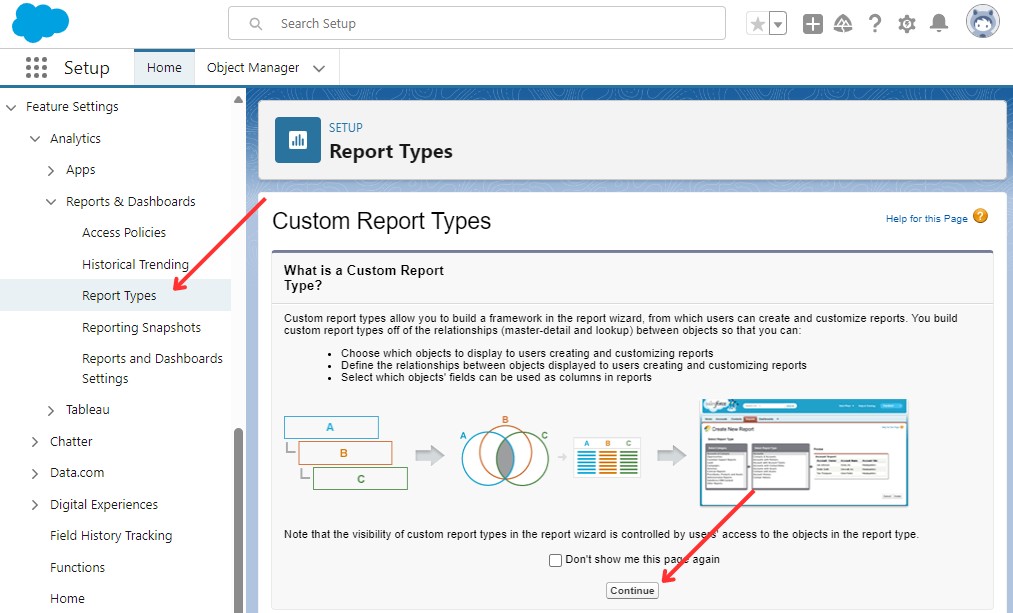Screen dimensions: 1013x613
Task: Open the user profile avatar
Action: click(x=982, y=23)
